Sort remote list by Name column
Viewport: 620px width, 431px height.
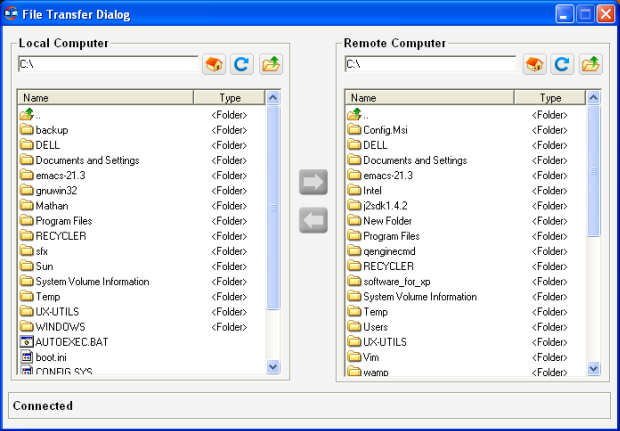point(429,98)
